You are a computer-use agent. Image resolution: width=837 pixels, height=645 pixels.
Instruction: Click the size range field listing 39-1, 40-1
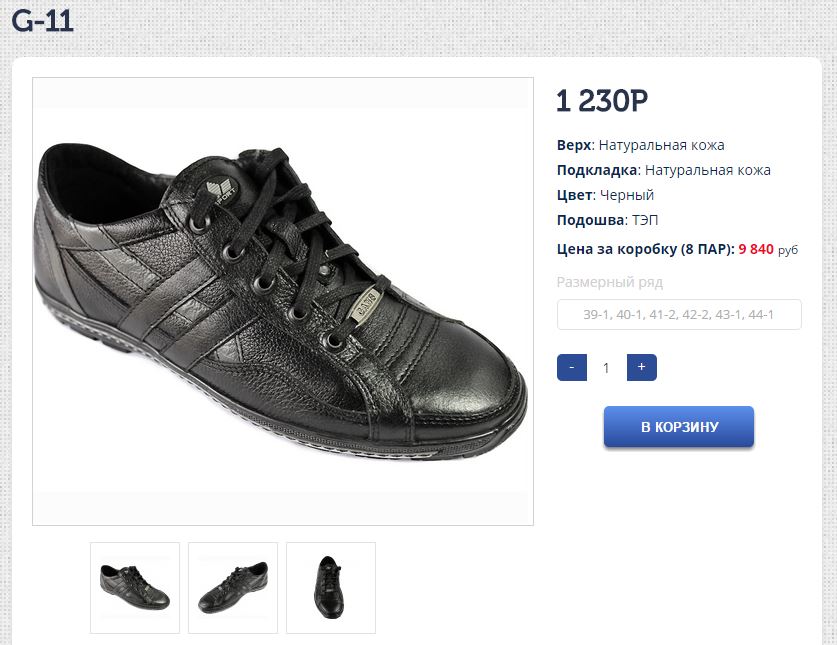click(x=679, y=314)
